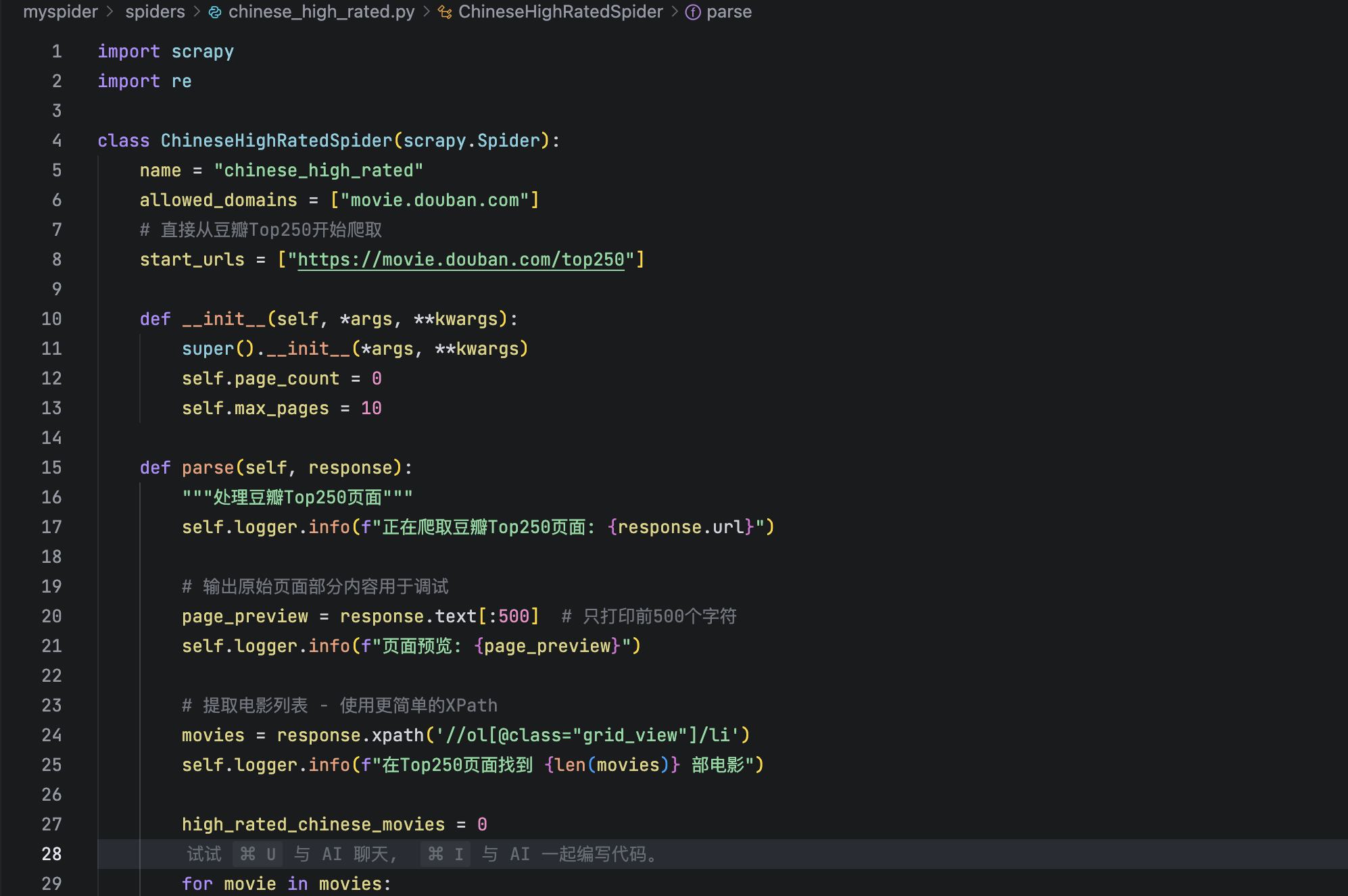Click the Python file icon in breadcrumb
Image resolution: width=1348 pixels, height=896 pixels.
(215, 12)
